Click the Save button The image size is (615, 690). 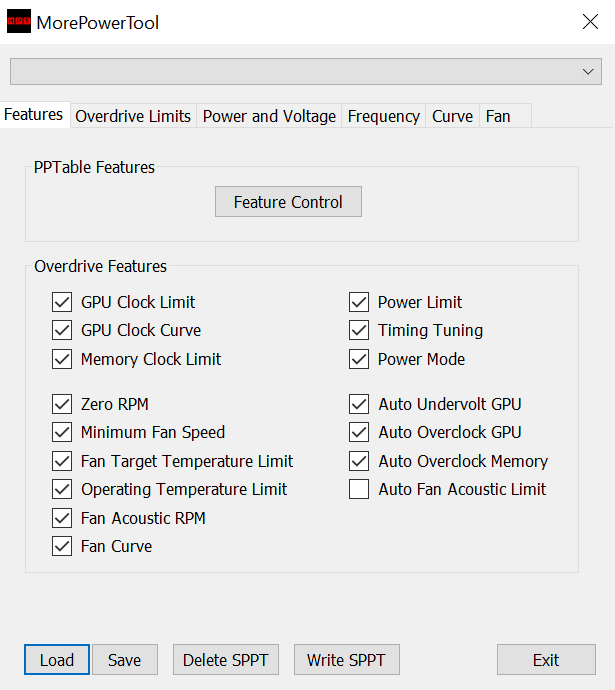coord(124,660)
